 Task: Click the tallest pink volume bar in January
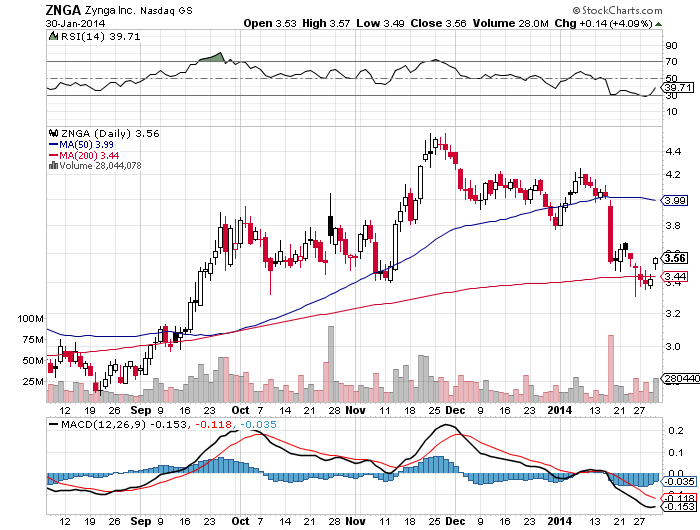point(611,368)
